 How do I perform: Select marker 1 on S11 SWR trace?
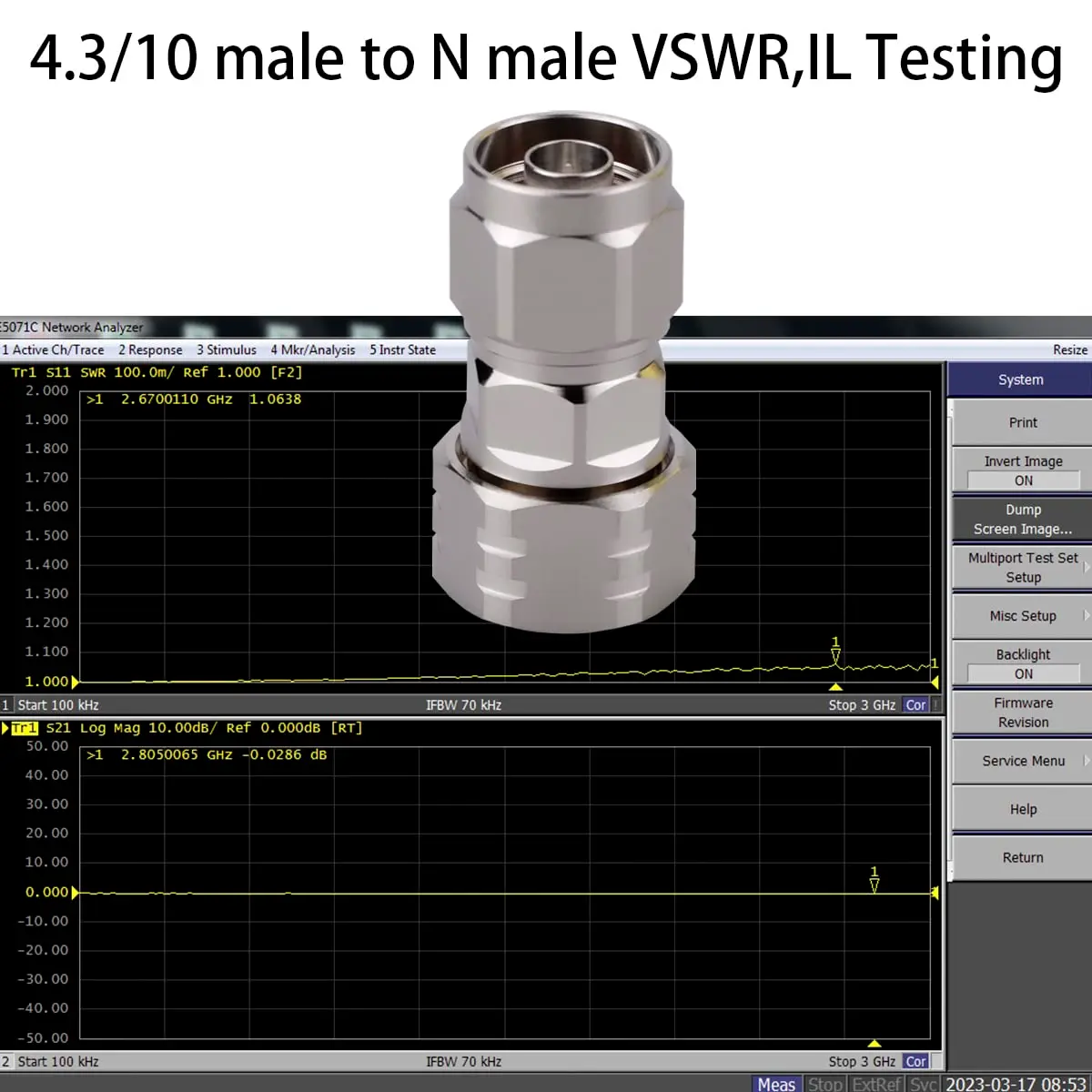[x=835, y=651]
